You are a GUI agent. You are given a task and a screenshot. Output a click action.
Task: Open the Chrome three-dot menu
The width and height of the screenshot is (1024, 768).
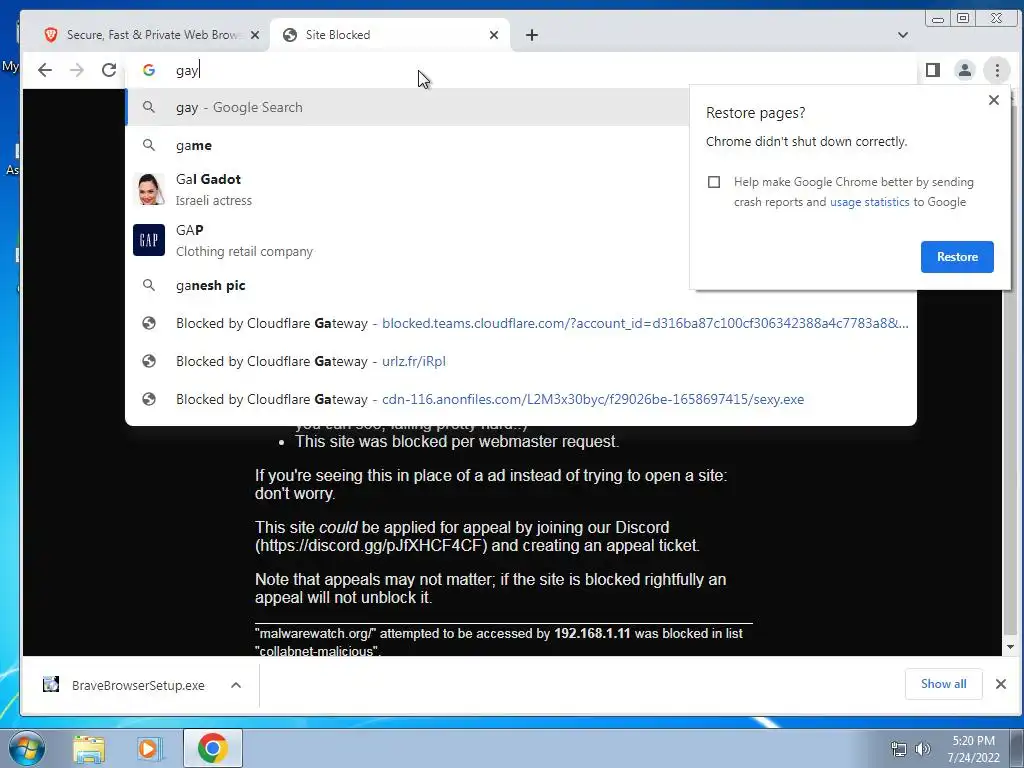(997, 70)
